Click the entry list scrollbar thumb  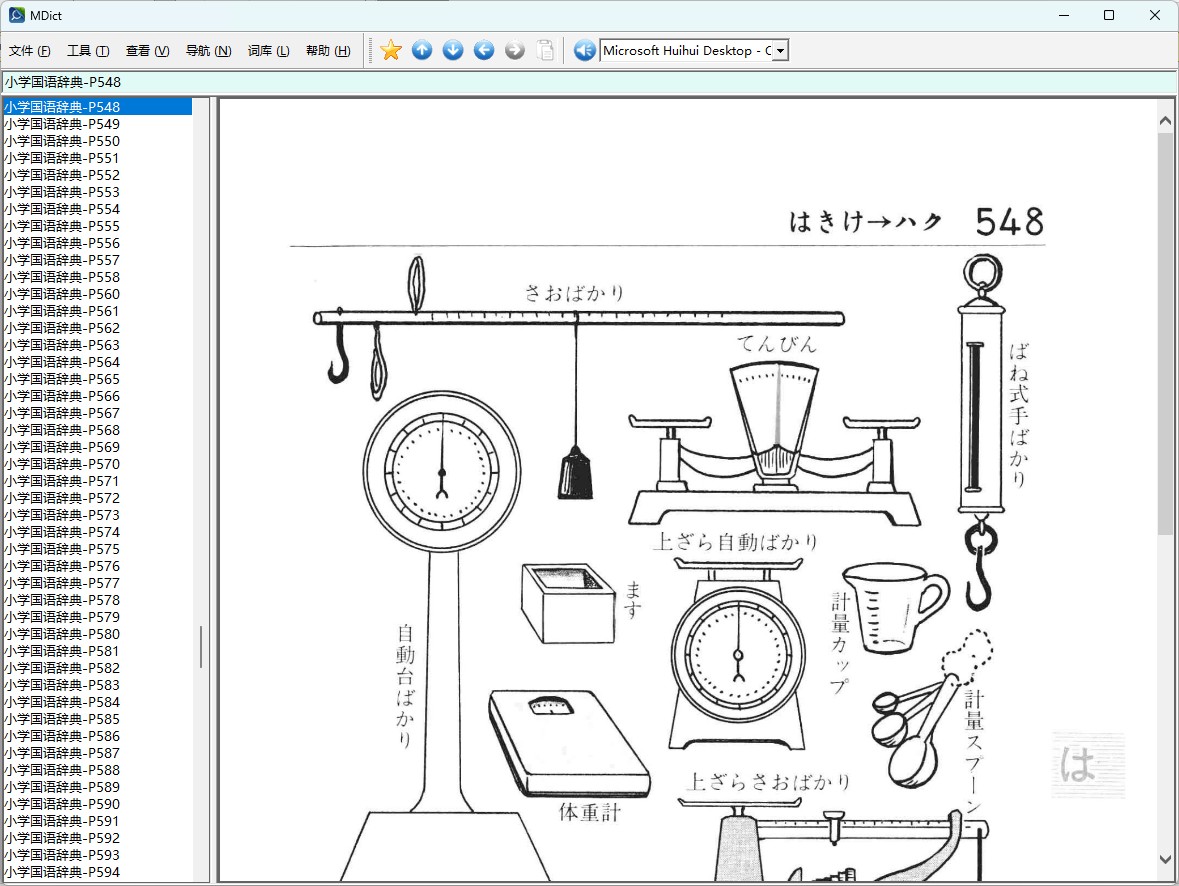tap(201, 647)
